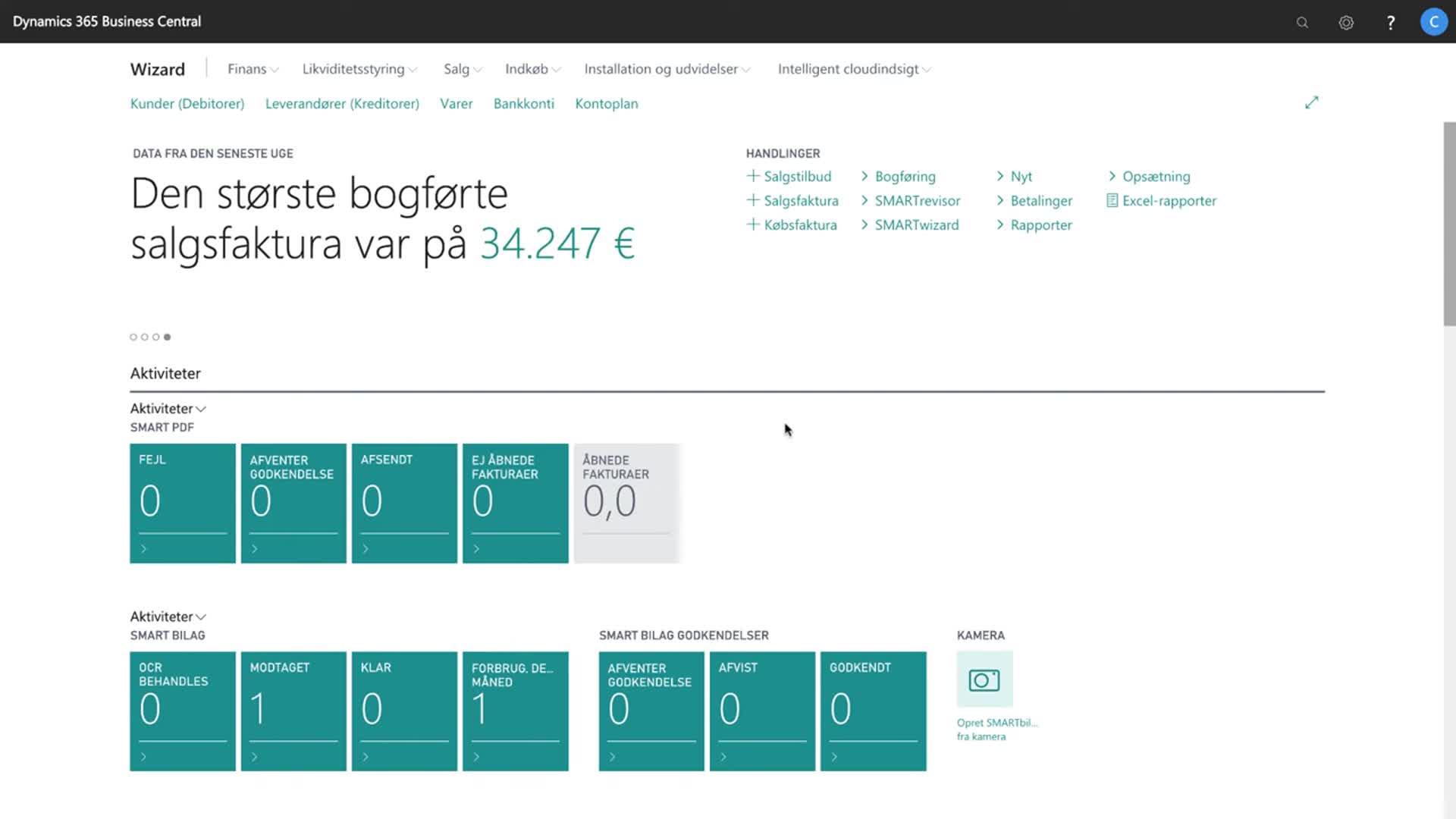This screenshot has width=1456, height=819.
Task: Click the vertical page scrollbar
Action: tap(1449, 224)
